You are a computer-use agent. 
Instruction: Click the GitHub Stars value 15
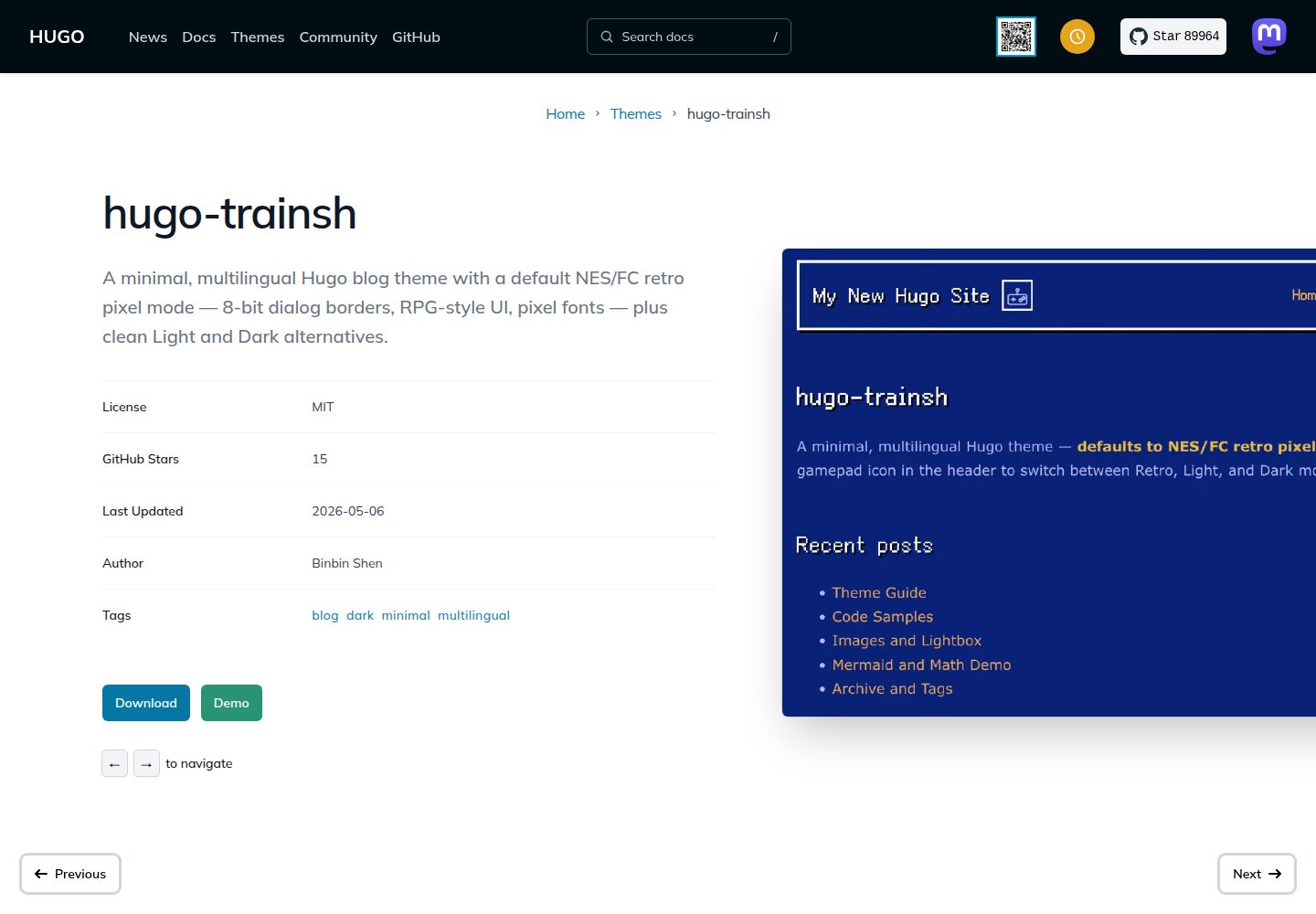(x=320, y=459)
